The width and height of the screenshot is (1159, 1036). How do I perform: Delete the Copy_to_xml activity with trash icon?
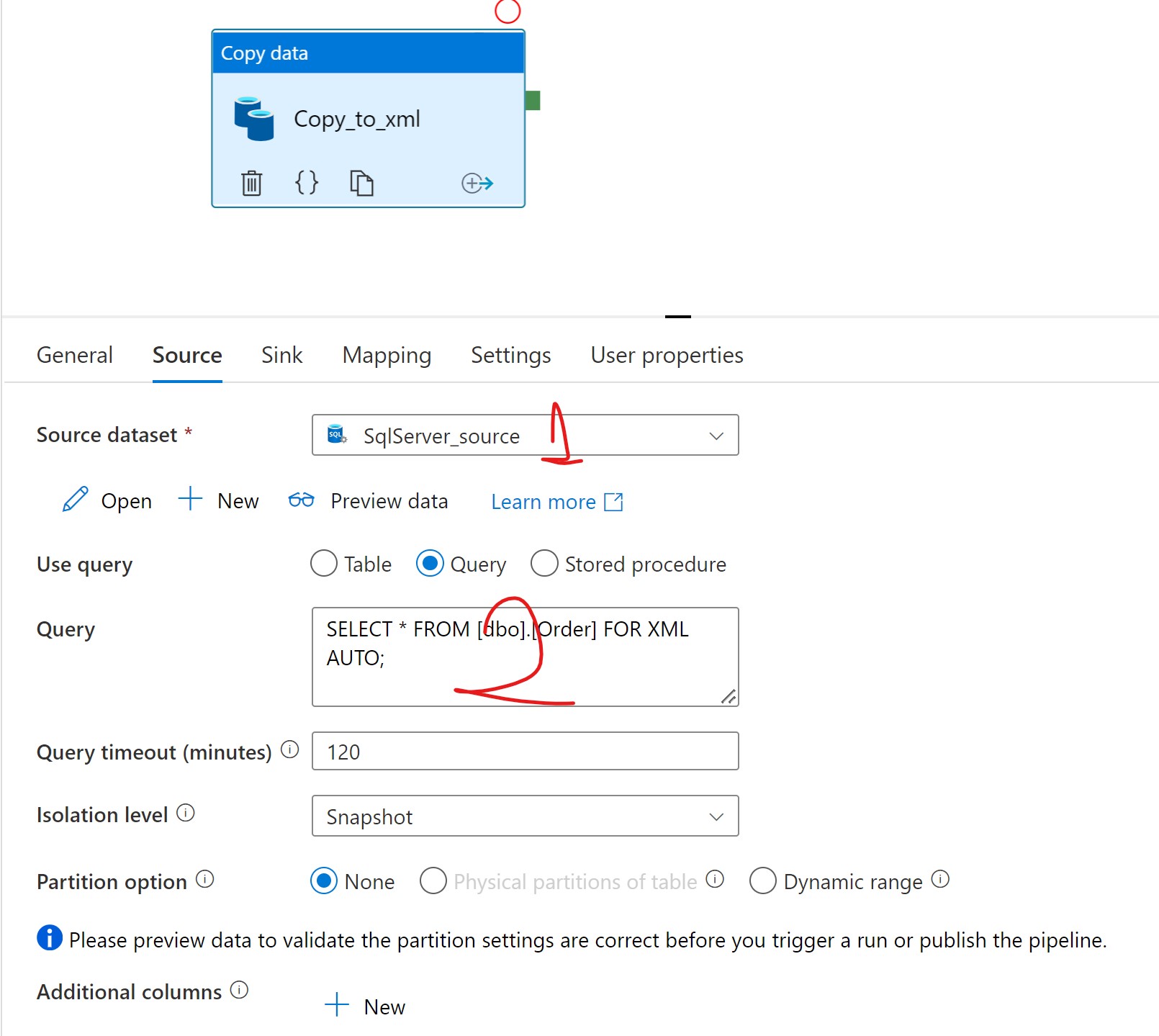point(251,183)
